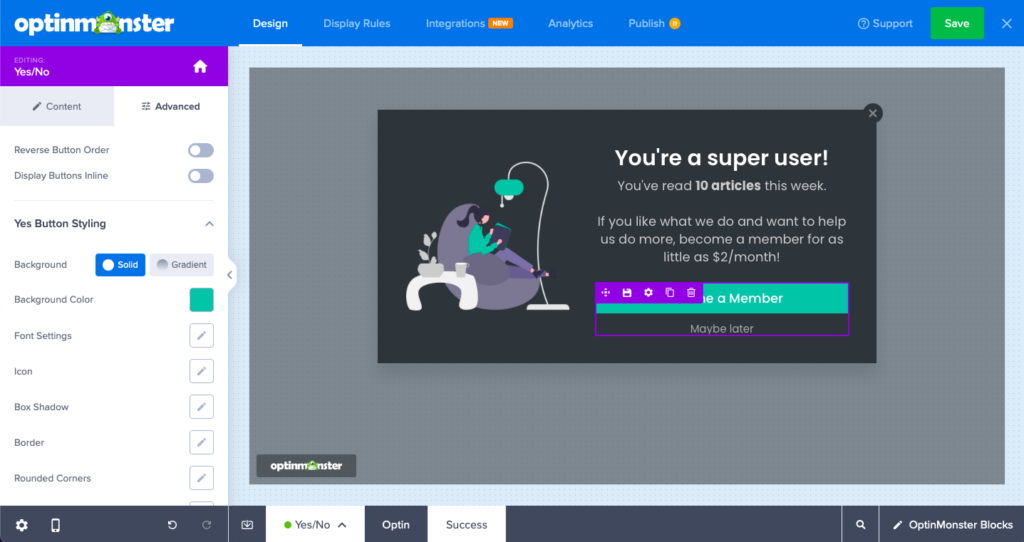Switch to the Optin view

(396, 524)
